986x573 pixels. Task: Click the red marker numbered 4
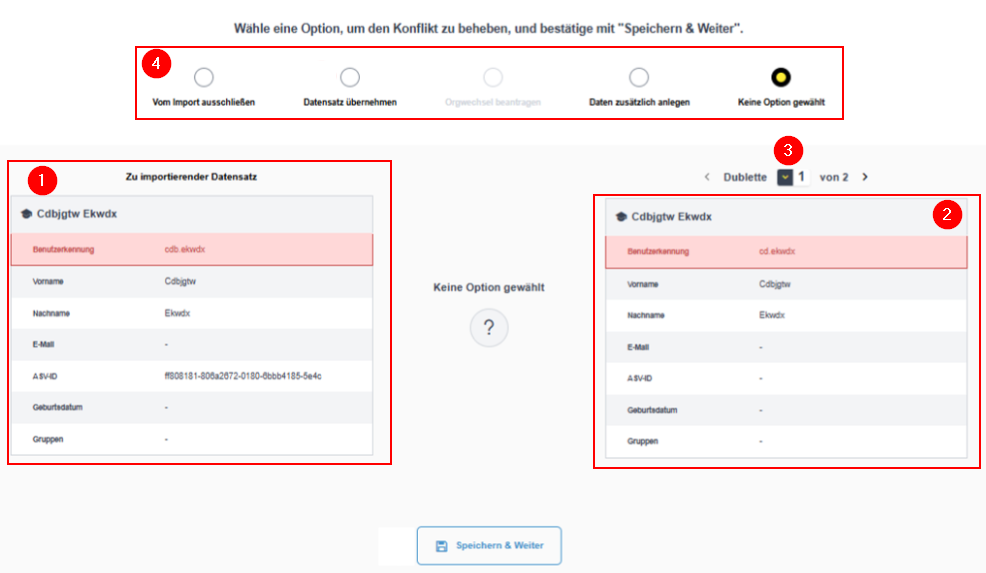[x=156, y=64]
